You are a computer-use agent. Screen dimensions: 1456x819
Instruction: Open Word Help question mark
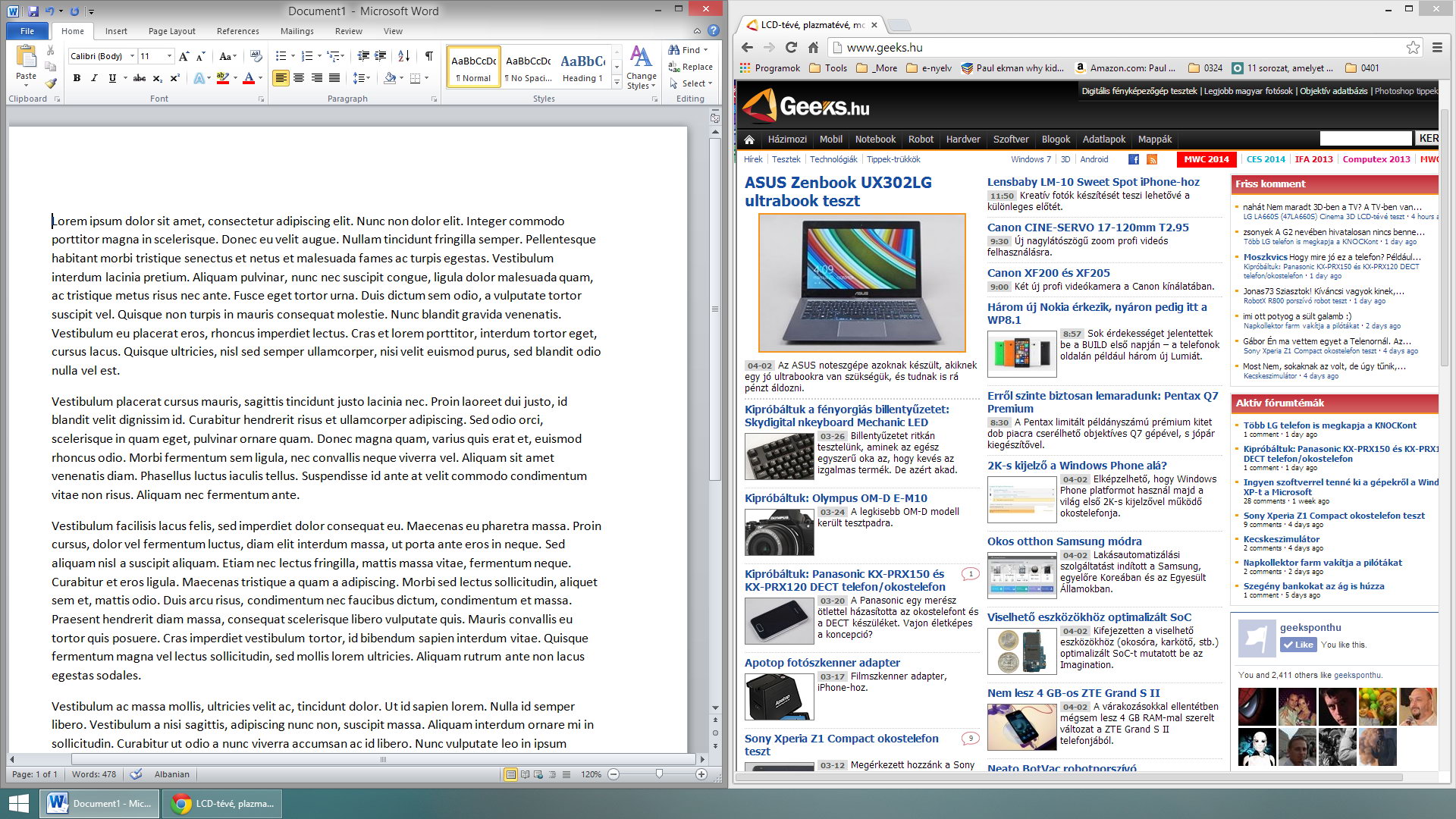[x=714, y=30]
